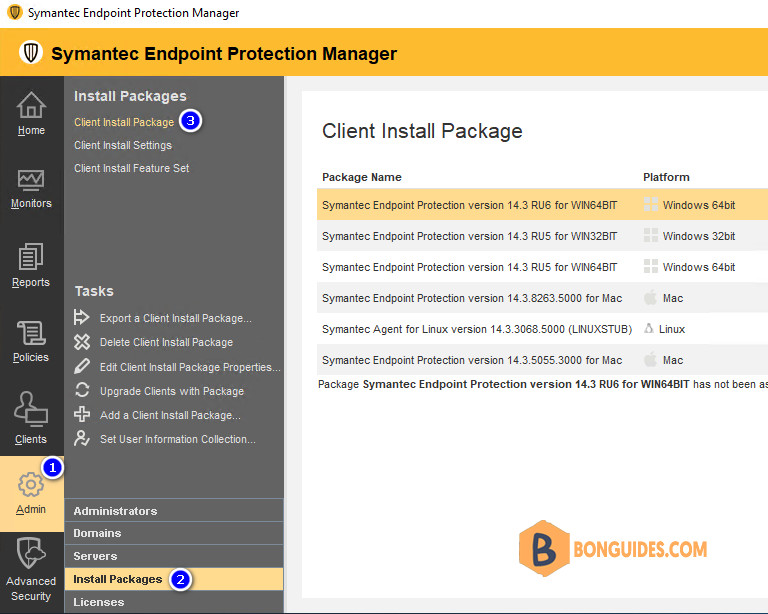This screenshot has width=768, height=614.
Task: Switch to Domains section
Action: click(x=174, y=533)
